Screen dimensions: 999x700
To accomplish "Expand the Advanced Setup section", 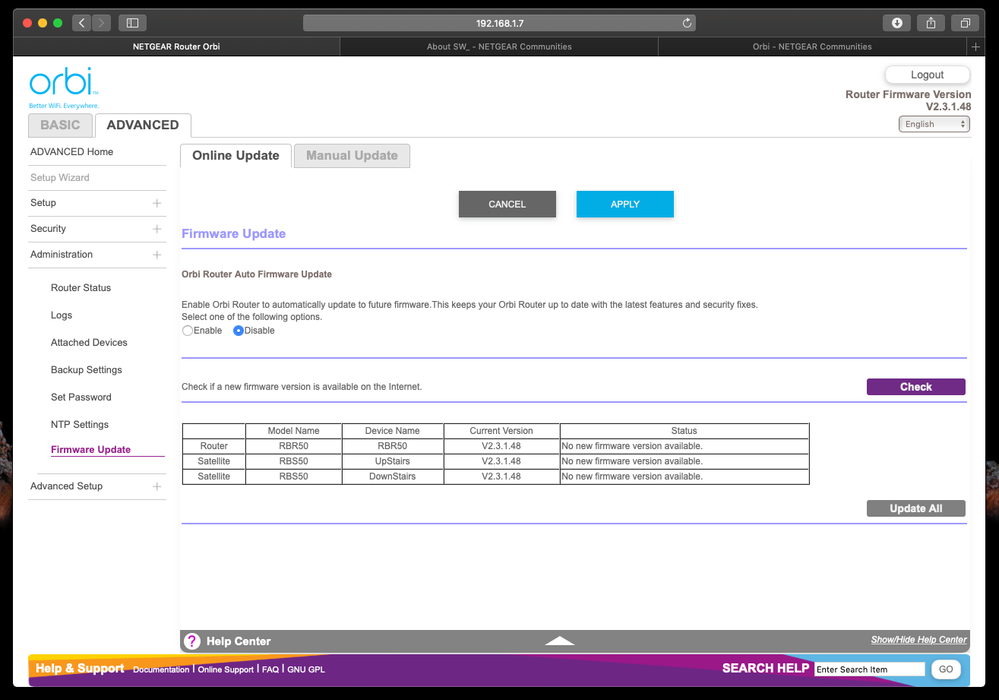I will tap(157, 487).
